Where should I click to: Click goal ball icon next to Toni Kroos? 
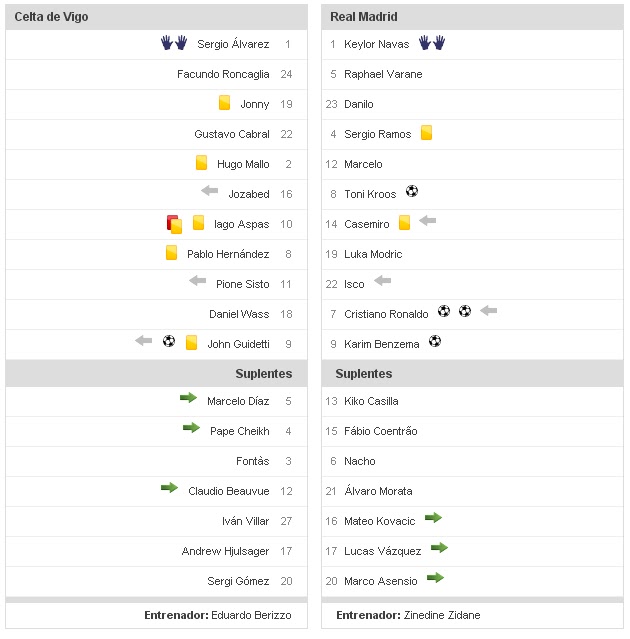click(411, 193)
